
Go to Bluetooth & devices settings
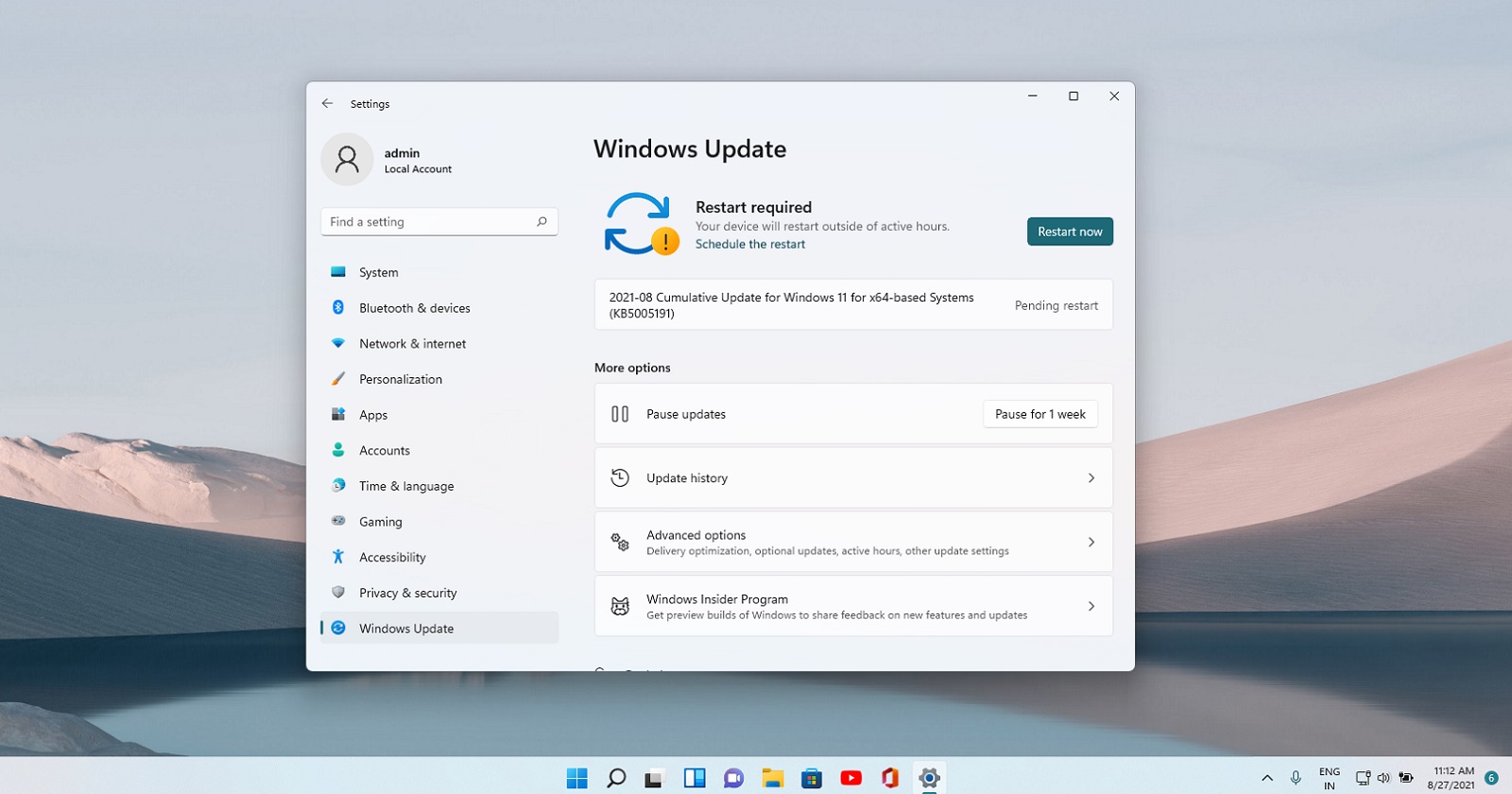point(439,308)
